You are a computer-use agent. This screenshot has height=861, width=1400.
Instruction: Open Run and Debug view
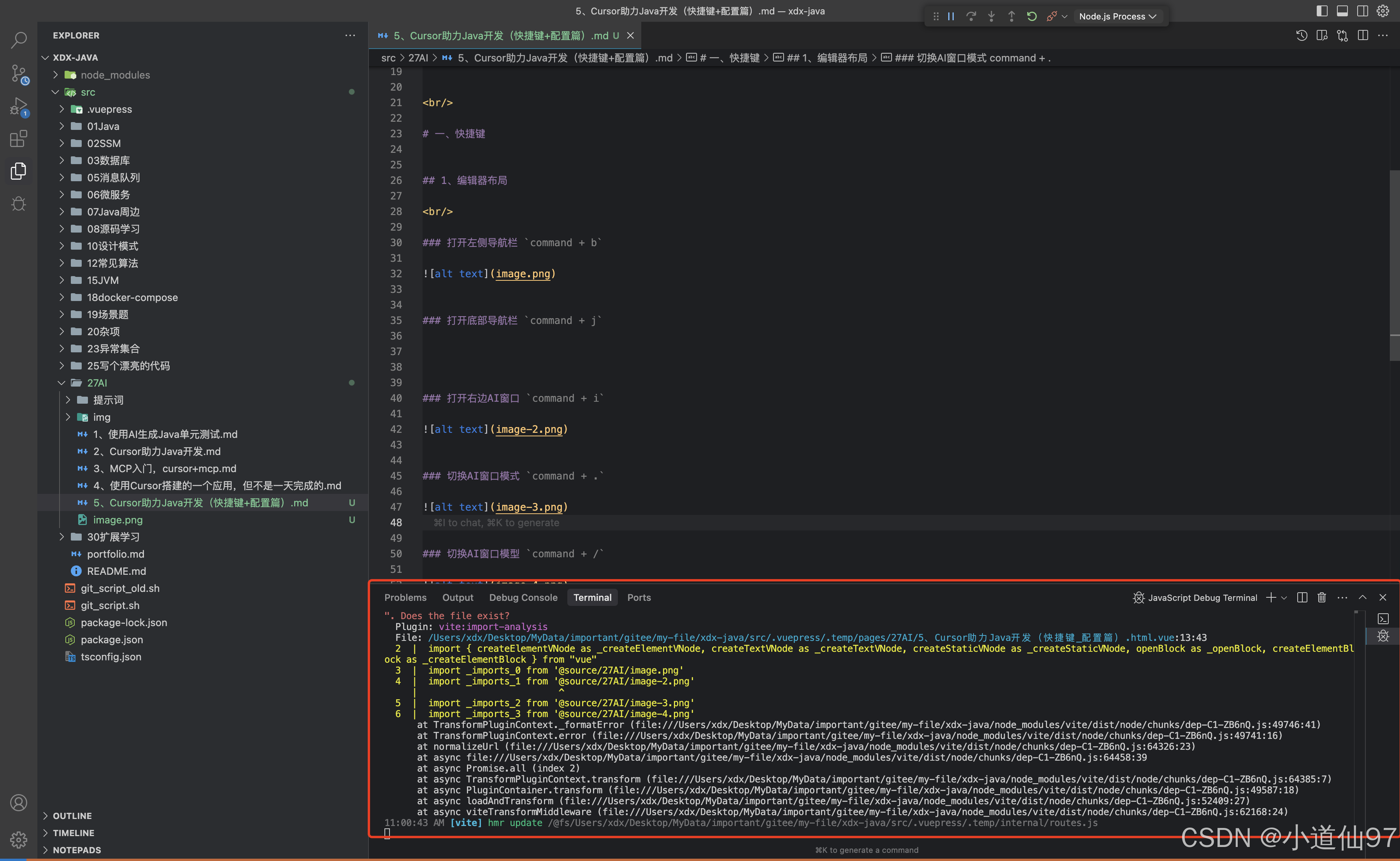point(18,107)
